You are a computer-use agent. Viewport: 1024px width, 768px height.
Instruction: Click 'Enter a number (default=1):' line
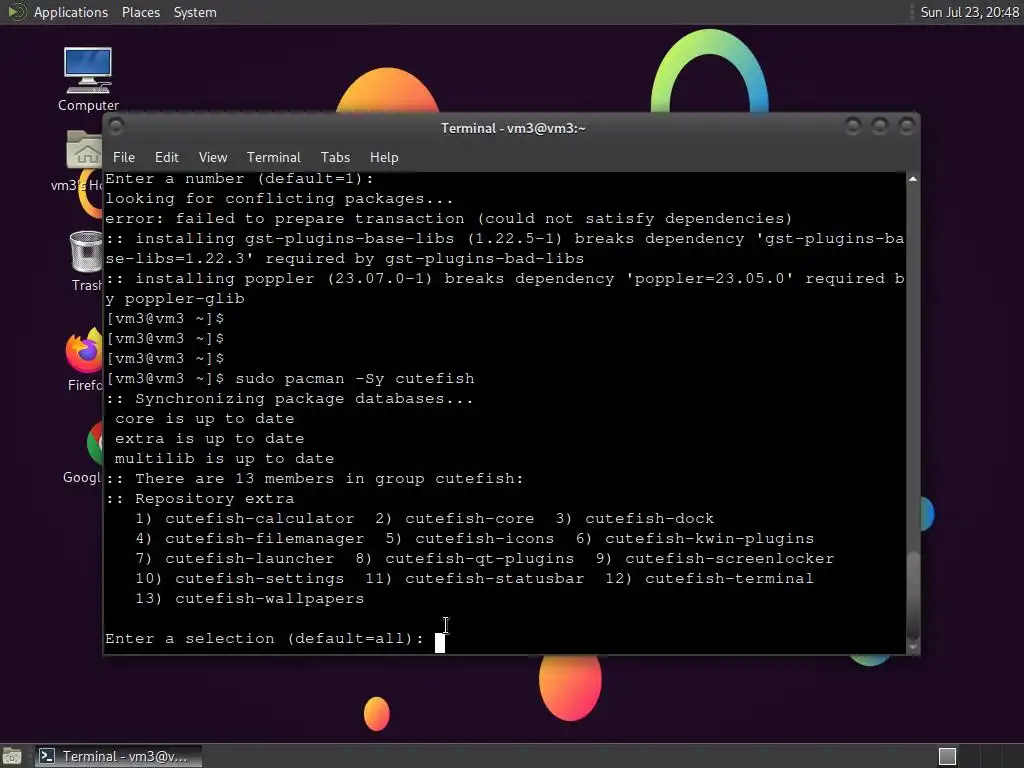[240, 179]
